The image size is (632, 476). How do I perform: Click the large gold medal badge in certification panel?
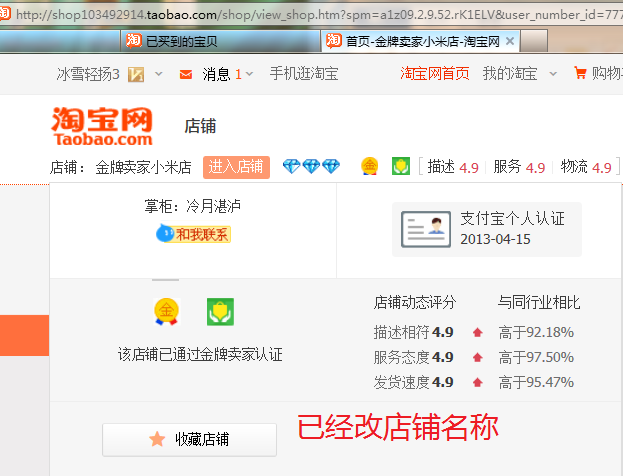tap(166, 312)
